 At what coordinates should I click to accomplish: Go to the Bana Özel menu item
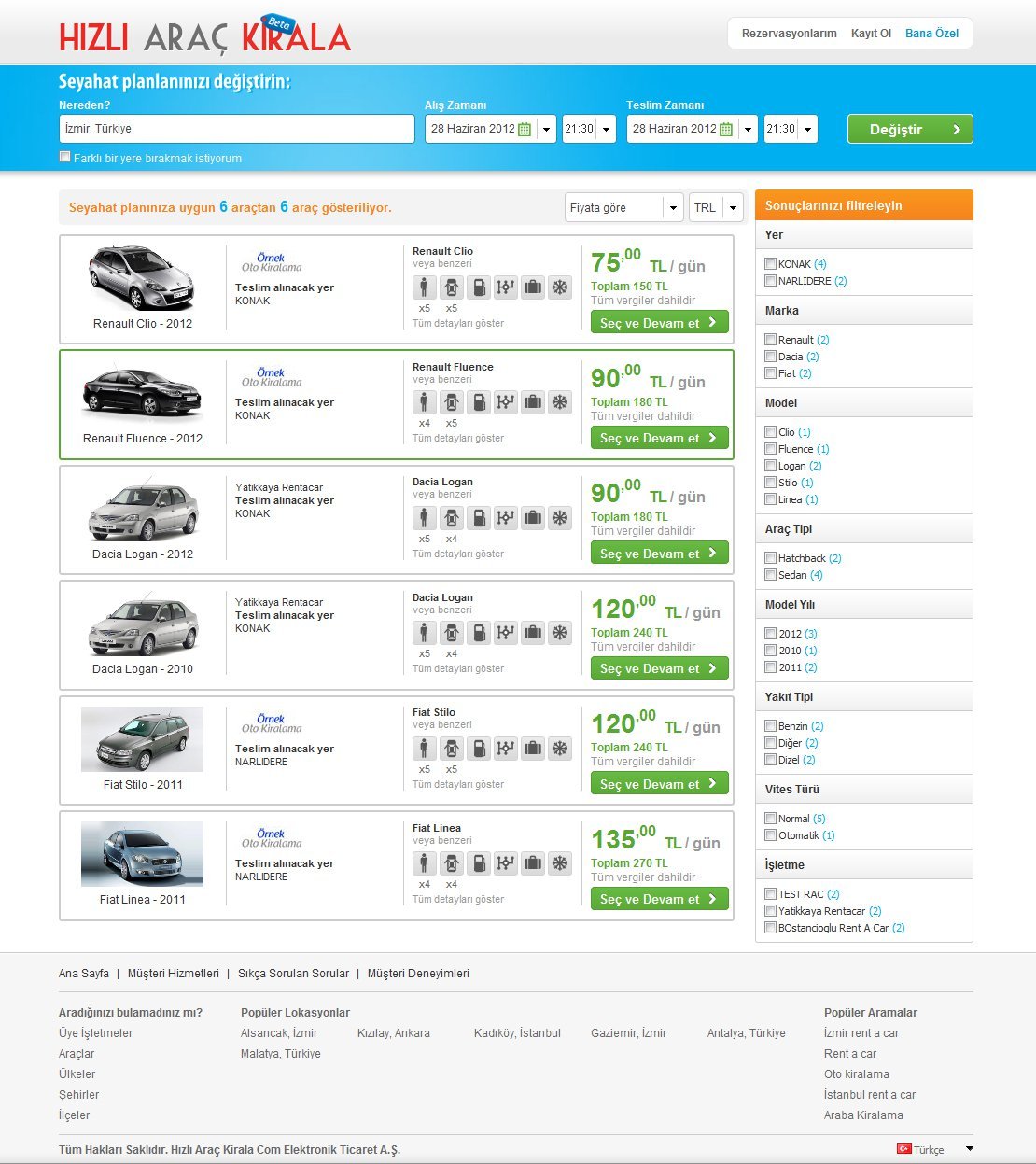coord(931,34)
